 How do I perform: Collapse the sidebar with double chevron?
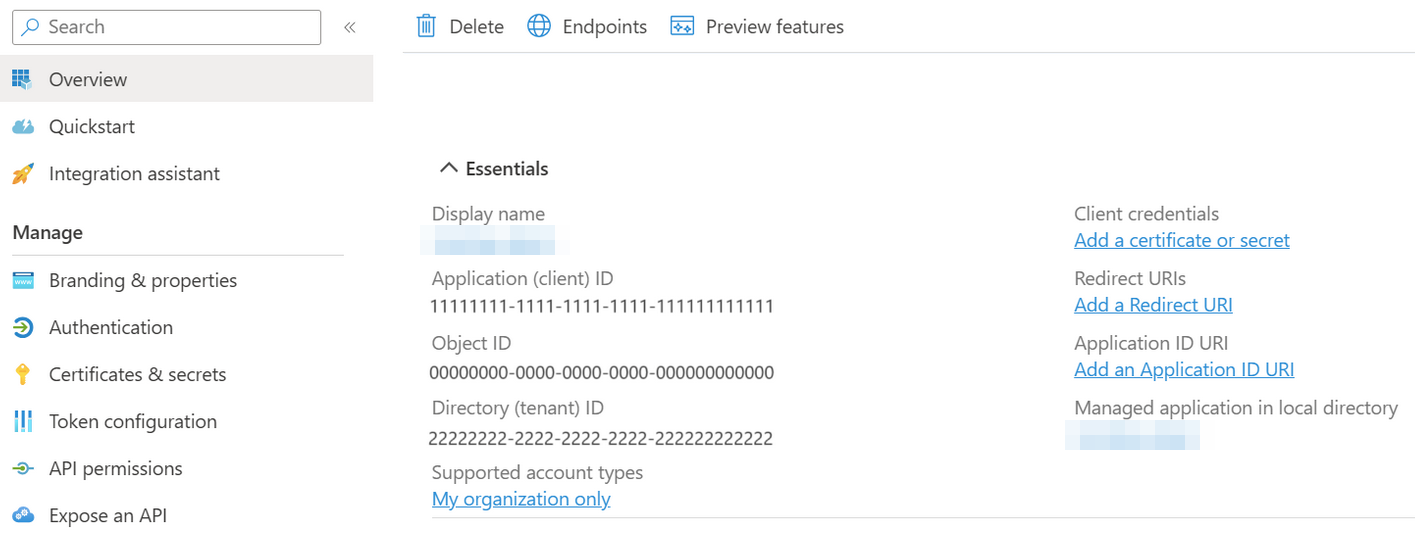click(350, 27)
